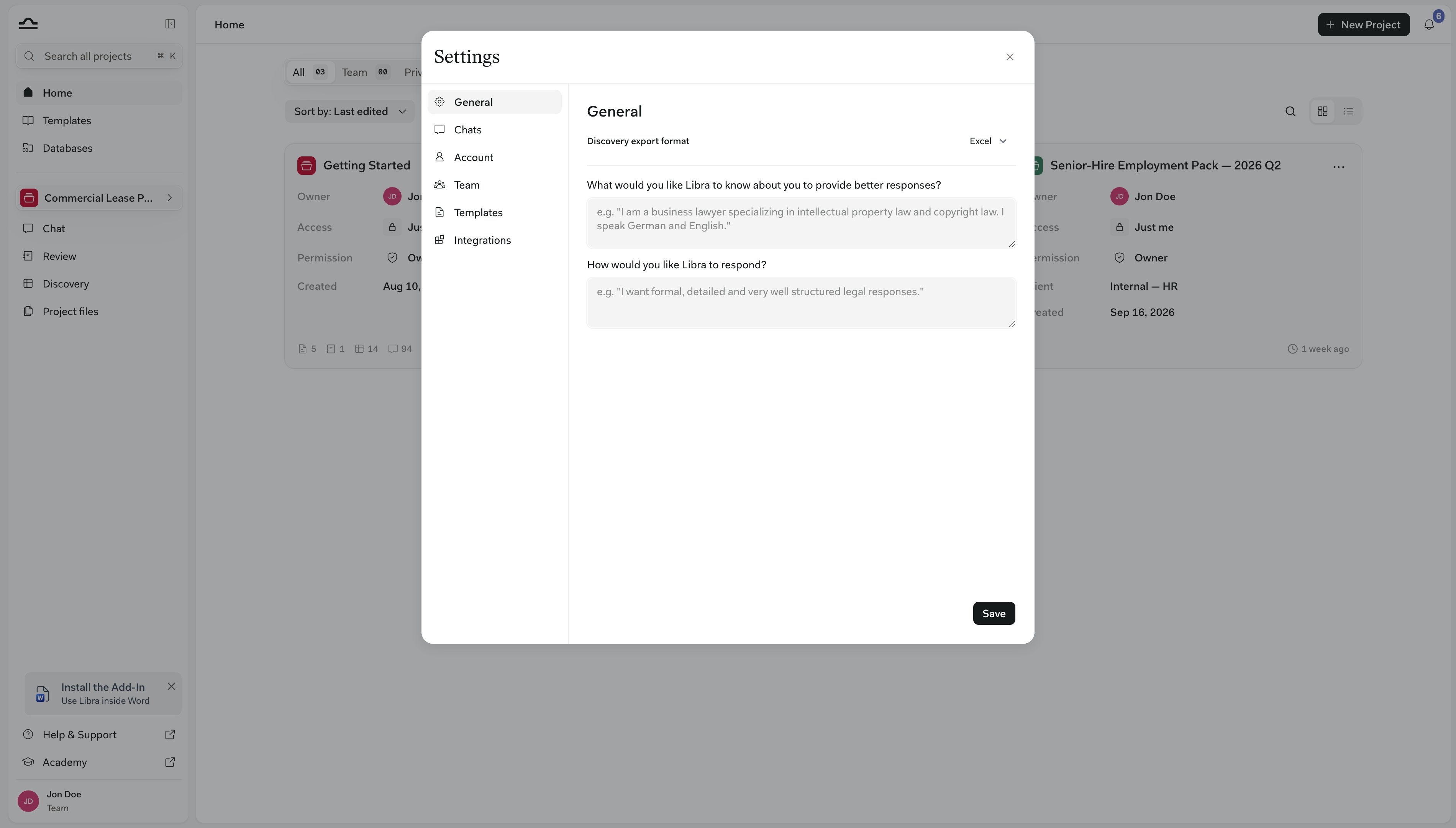The image size is (1456, 828).
Task: Open Help & Support link
Action: tap(99, 735)
